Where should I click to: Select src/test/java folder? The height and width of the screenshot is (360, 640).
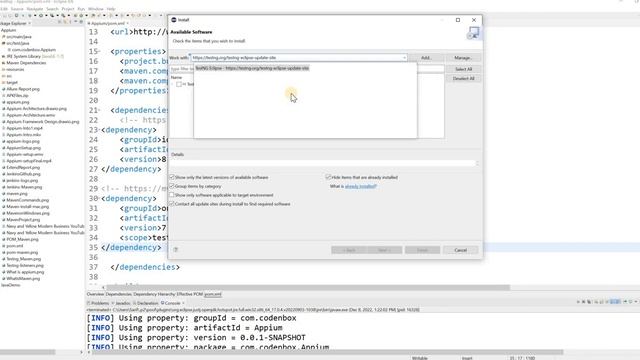point(17,43)
